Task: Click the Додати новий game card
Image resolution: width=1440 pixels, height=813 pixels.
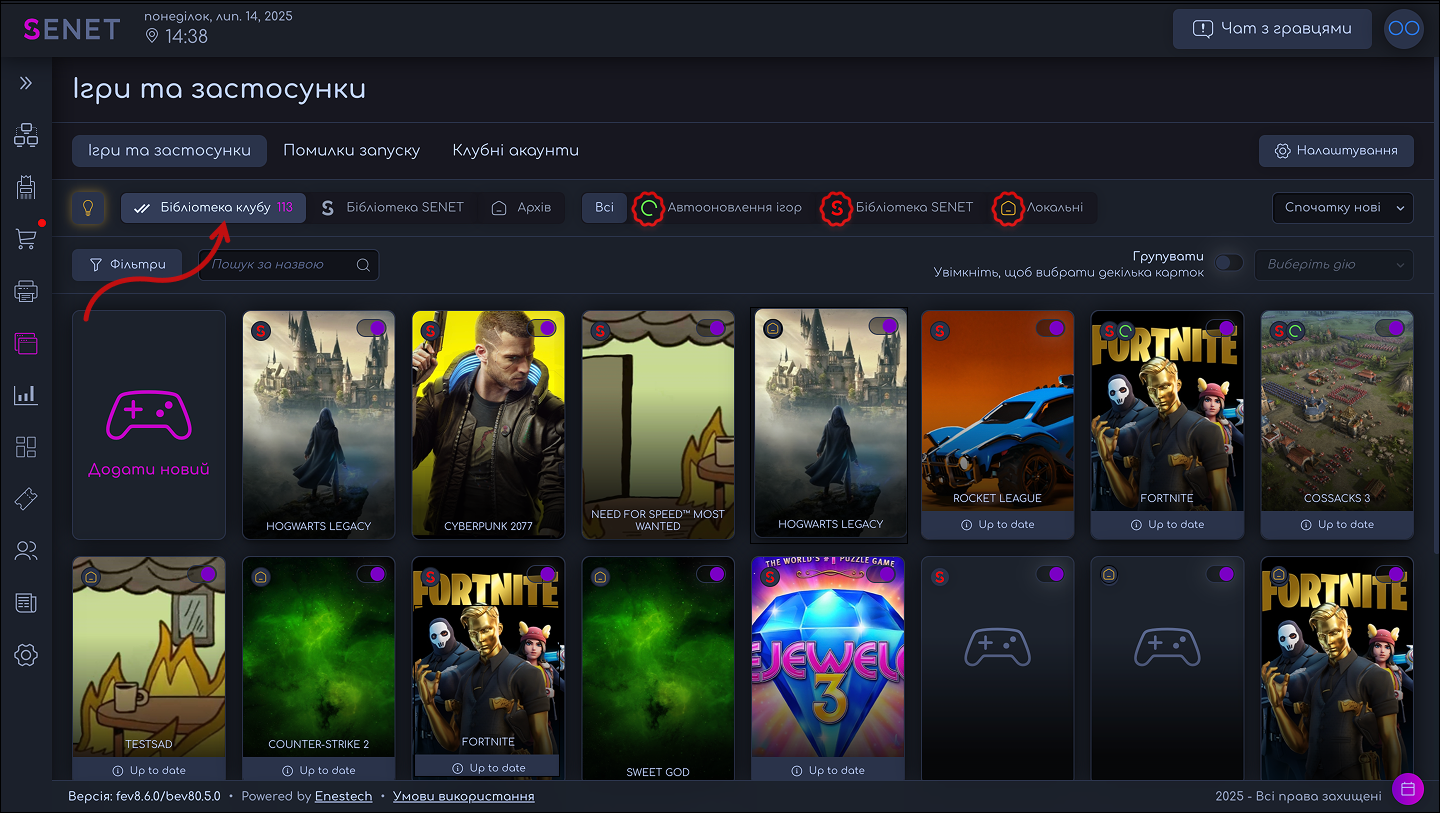Action: click(x=149, y=425)
